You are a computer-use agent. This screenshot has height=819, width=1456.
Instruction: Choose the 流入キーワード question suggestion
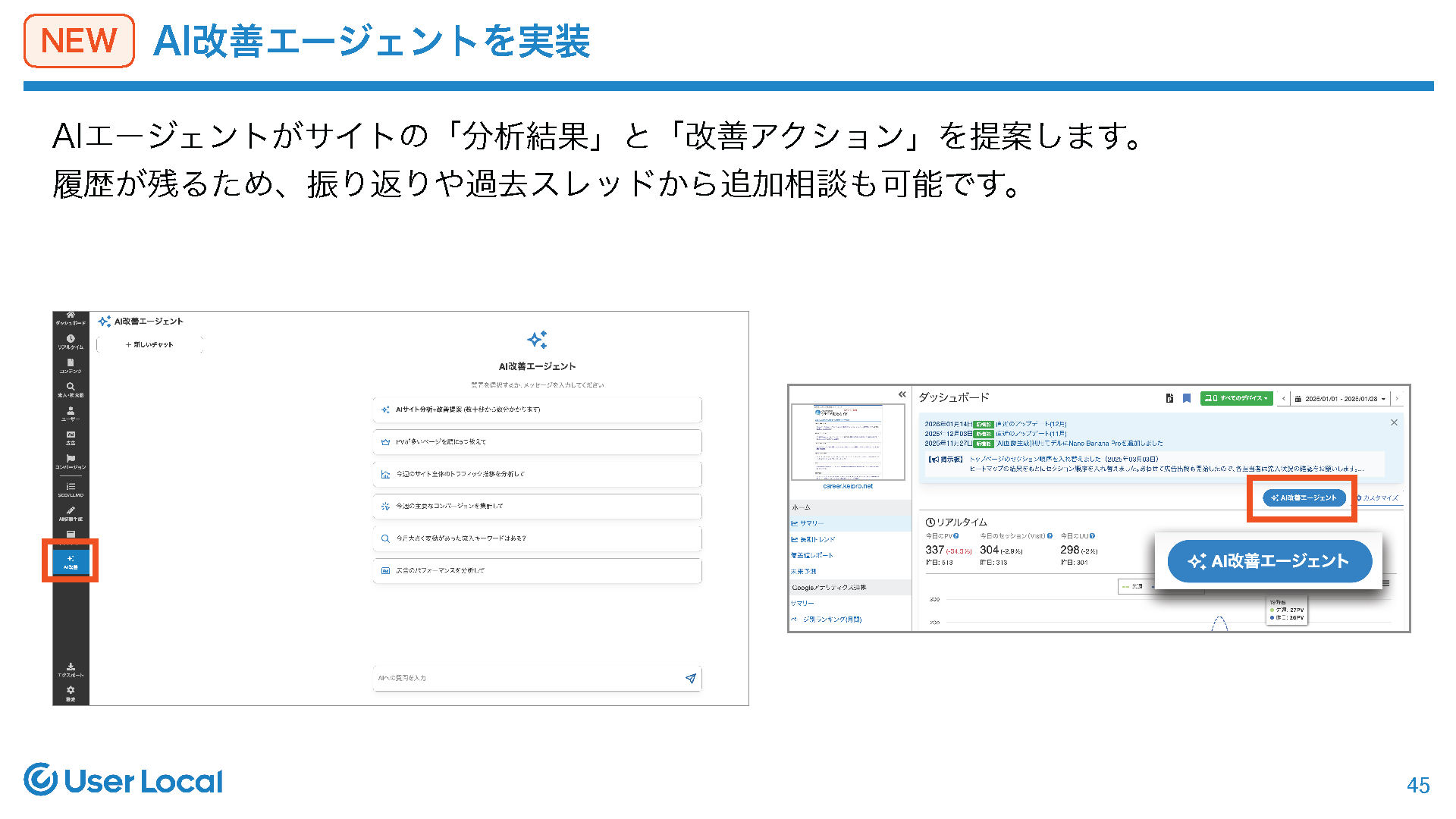[x=537, y=538]
